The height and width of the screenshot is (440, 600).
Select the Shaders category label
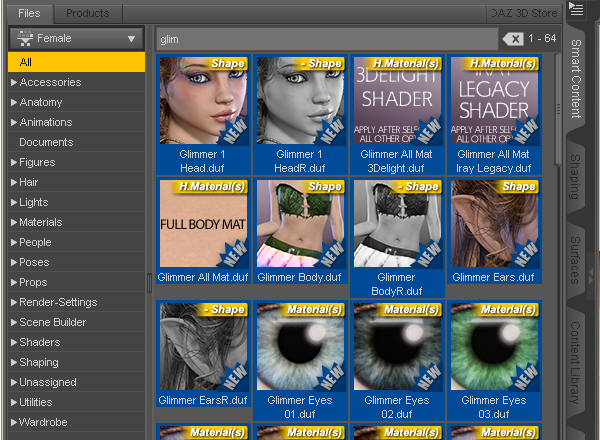[40, 342]
